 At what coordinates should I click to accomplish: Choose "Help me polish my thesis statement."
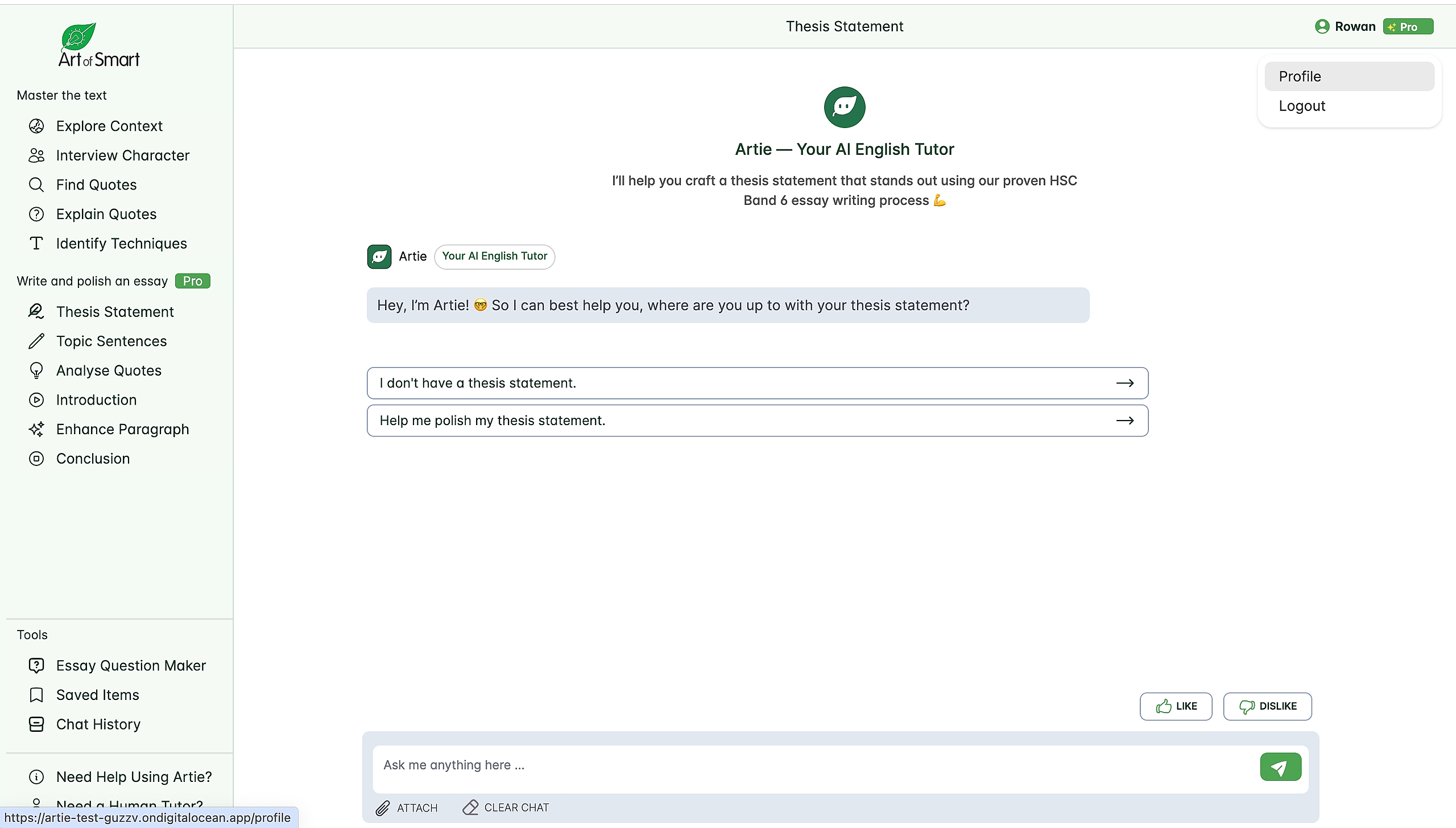click(758, 421)
